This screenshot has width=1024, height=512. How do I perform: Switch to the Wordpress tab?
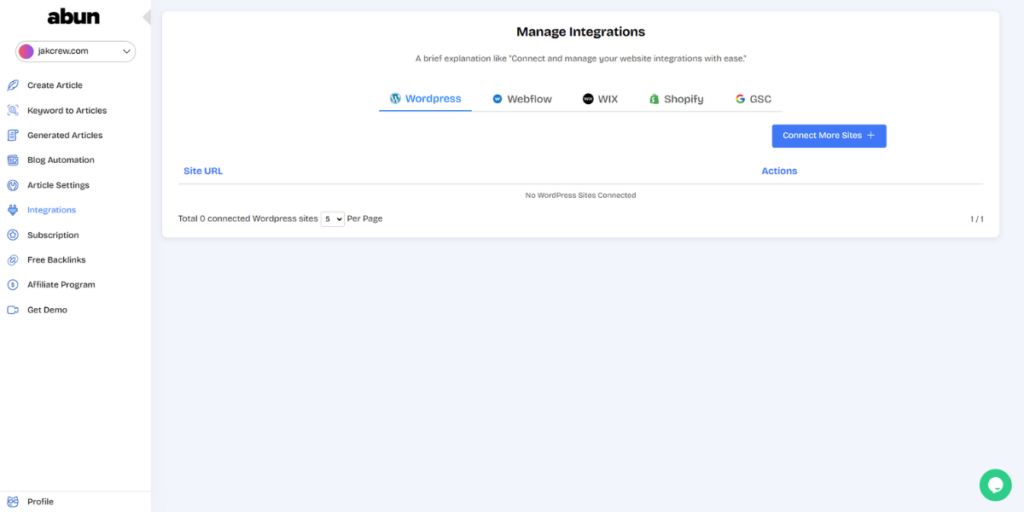[425, 99]
